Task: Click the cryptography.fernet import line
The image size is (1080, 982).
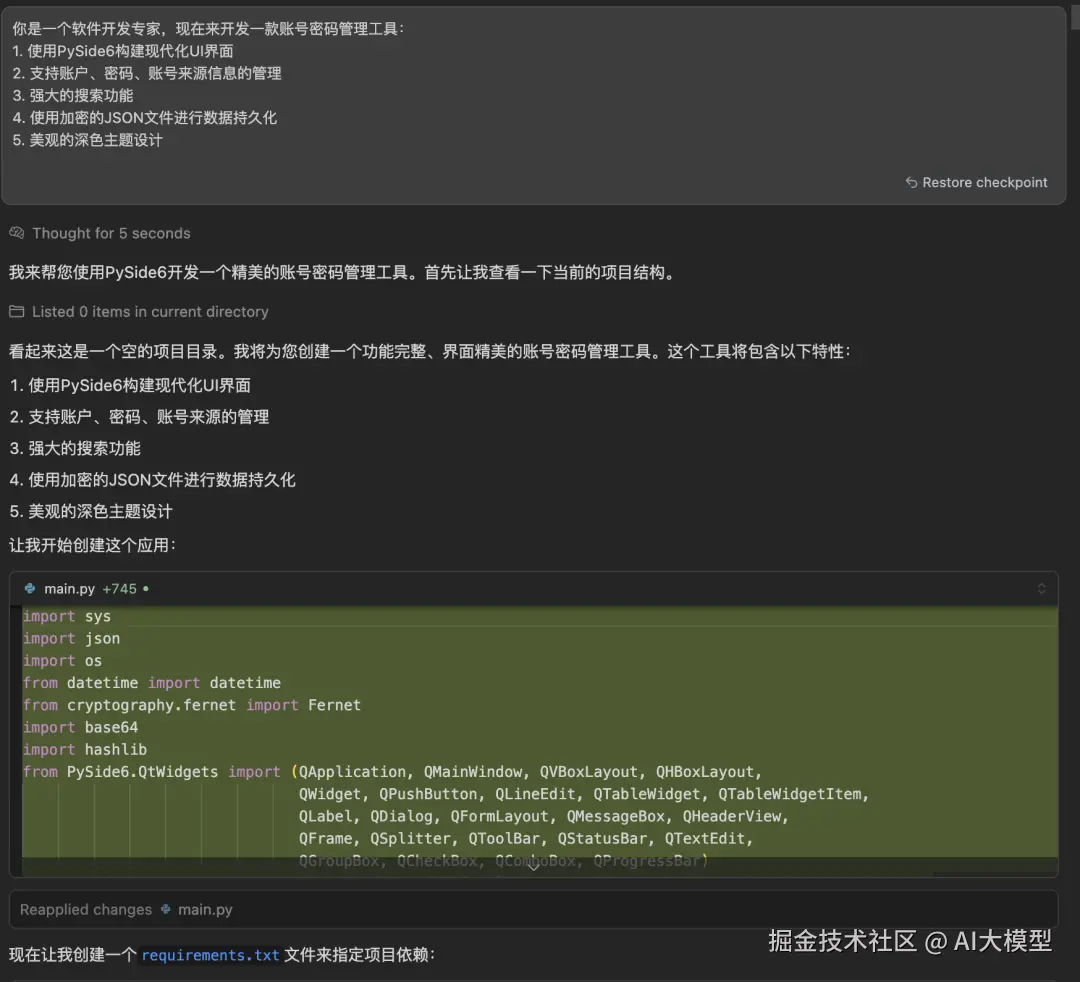Action: 191,705
